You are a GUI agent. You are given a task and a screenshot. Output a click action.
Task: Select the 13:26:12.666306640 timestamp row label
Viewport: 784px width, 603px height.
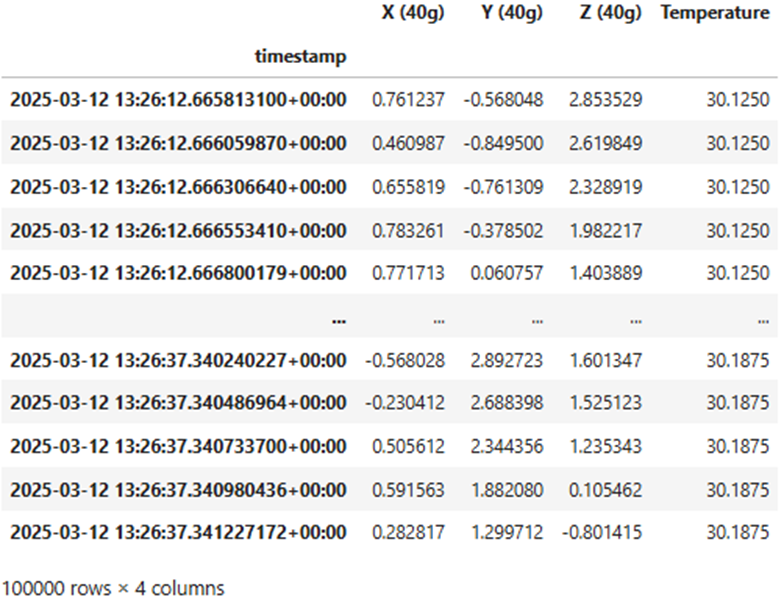(178, 187)
